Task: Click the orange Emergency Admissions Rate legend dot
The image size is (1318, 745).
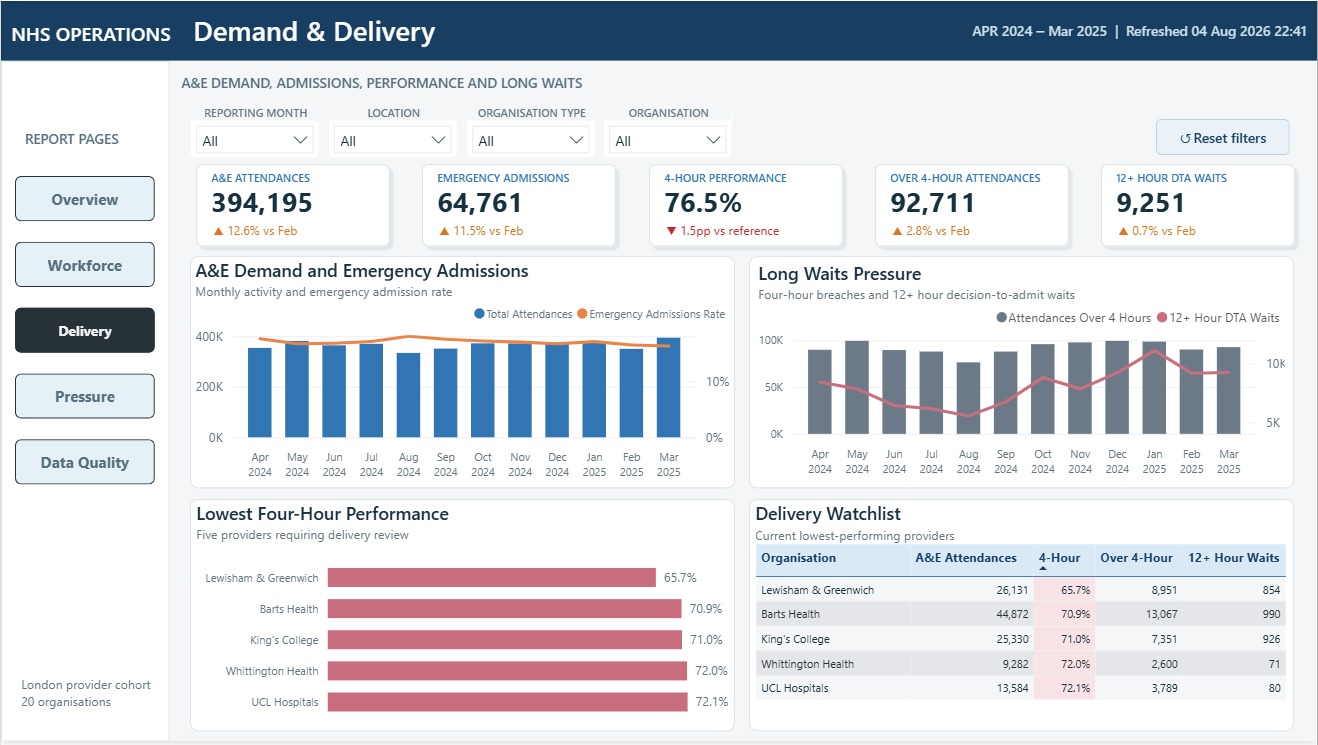Action: coord(582,314)
